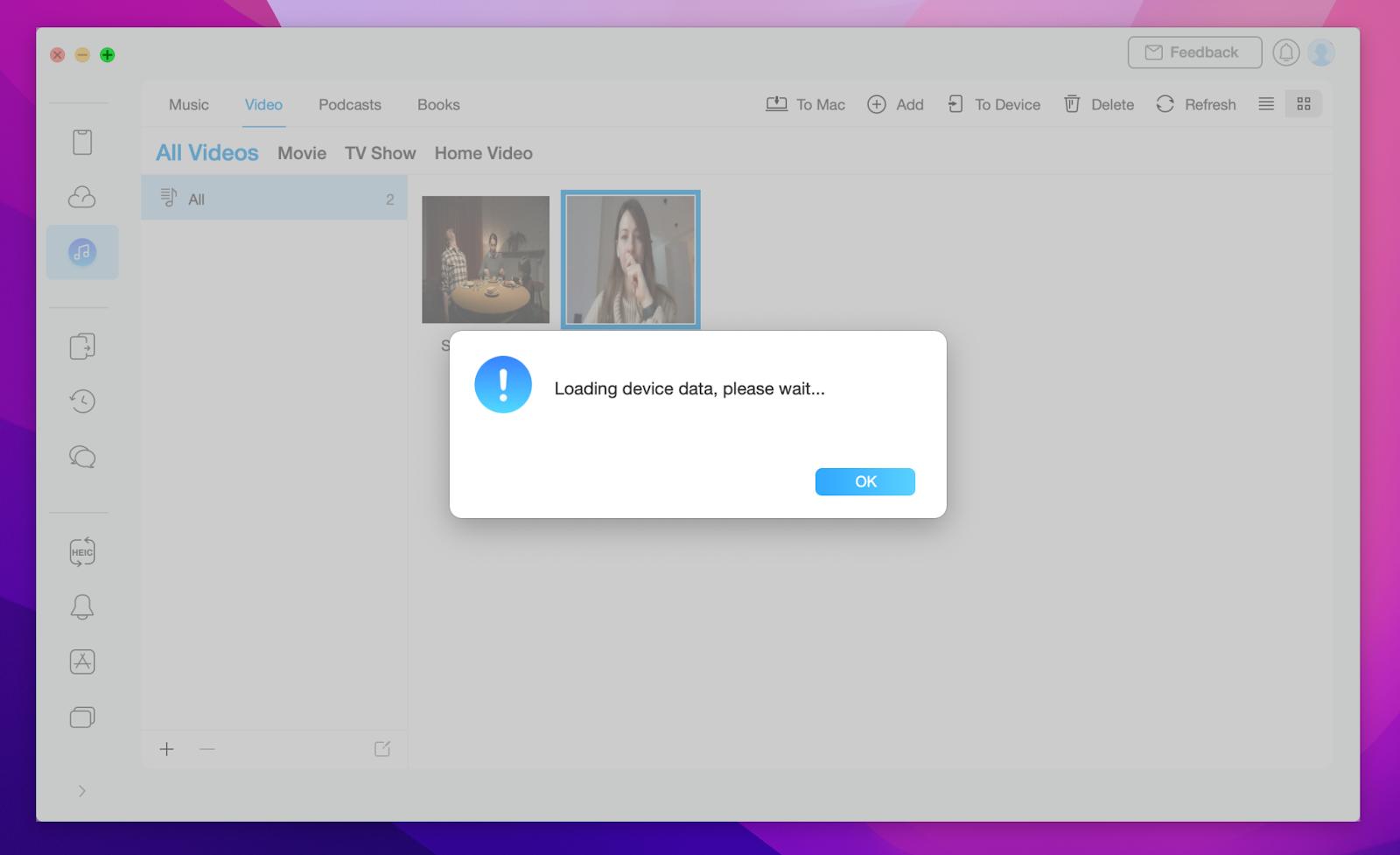The width and height of the screenshot is (1400, 855).
Task: Switch to the Books tab
Action: tap(438, 105)
